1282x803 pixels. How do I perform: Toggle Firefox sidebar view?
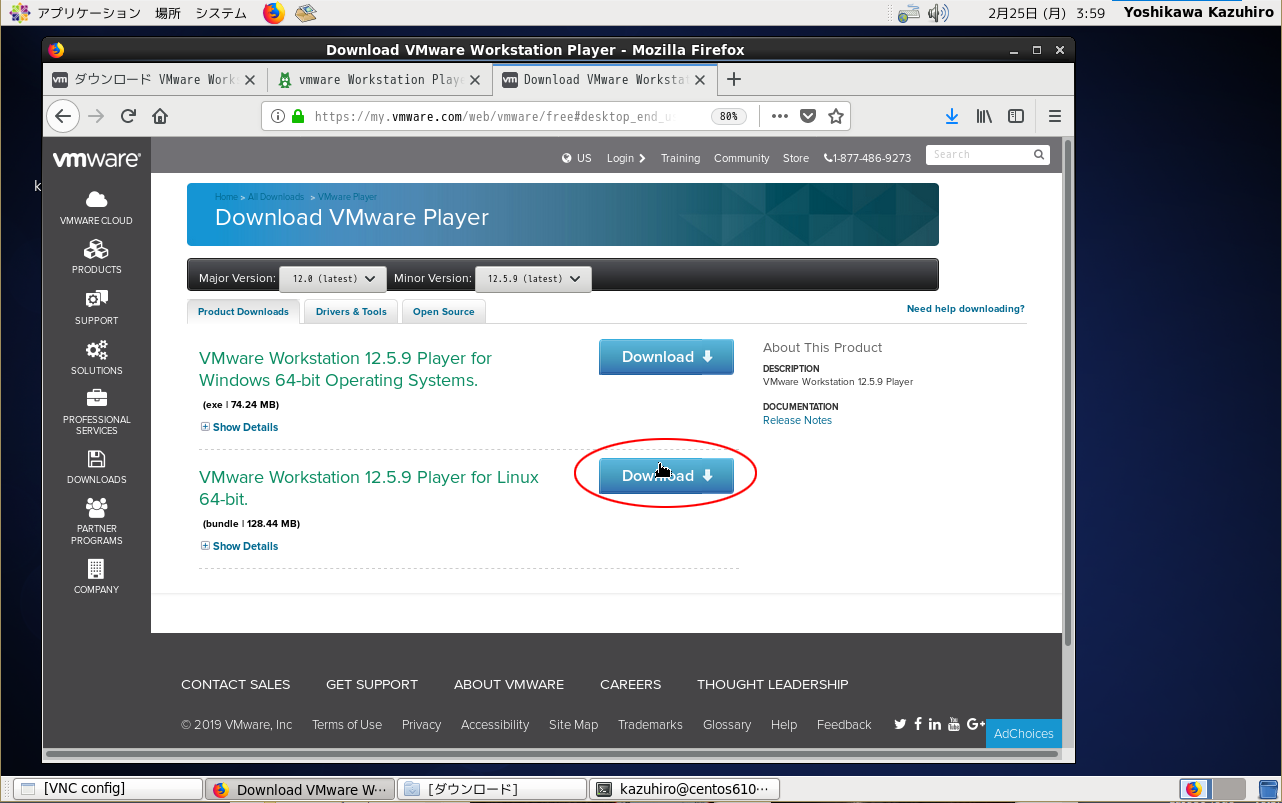click(1016, 116)
